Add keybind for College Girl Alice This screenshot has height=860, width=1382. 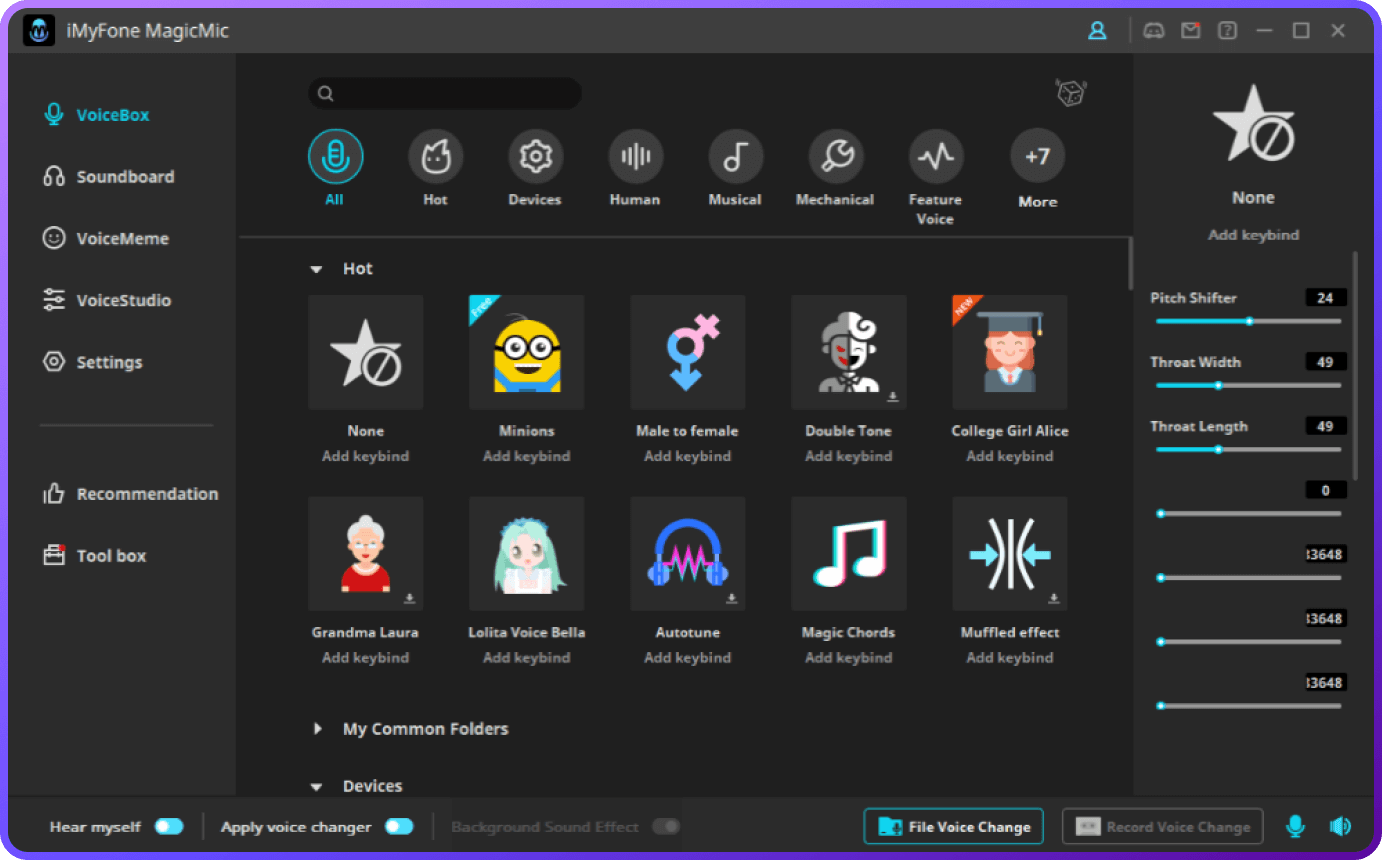(1010, 456)
